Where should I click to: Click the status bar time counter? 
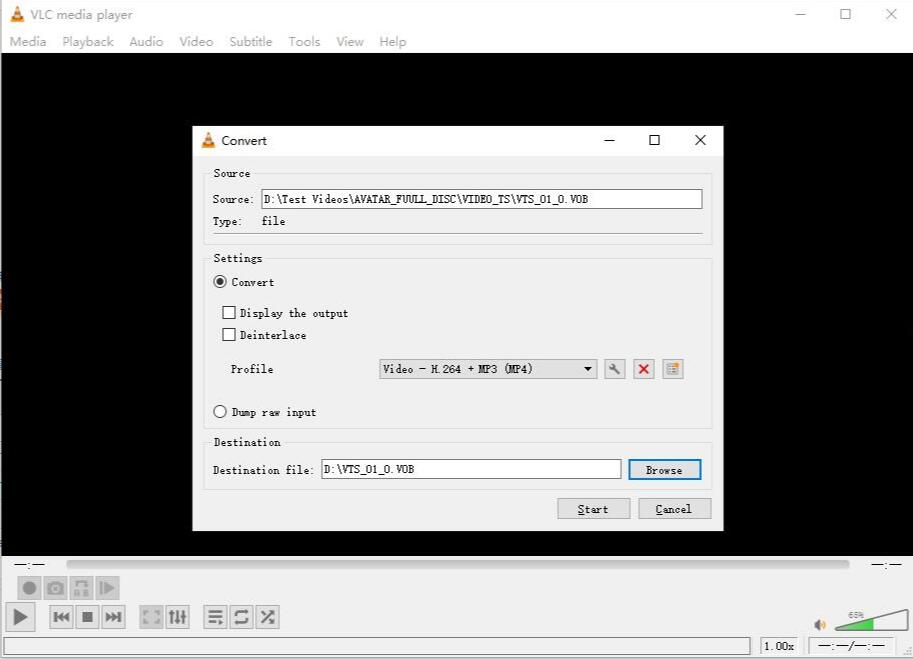point(851,646)
